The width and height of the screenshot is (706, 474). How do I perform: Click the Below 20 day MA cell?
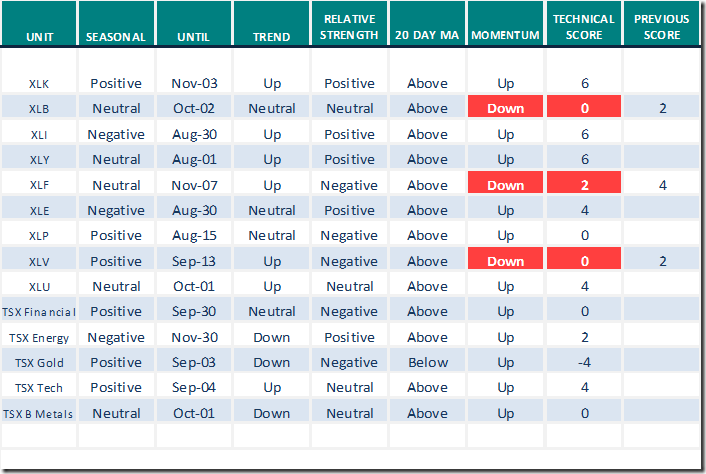click(427, 362)
